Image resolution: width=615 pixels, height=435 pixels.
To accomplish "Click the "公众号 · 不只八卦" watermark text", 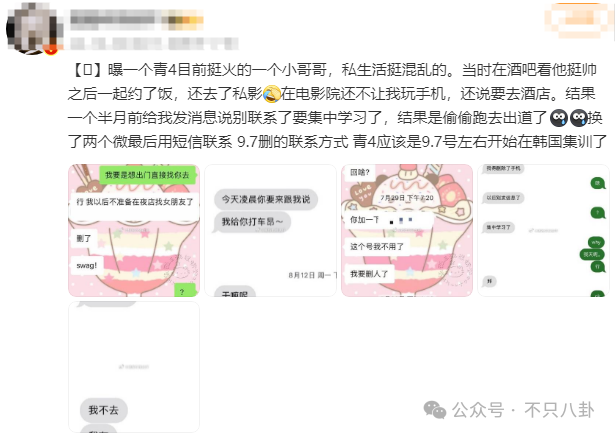I will [x=523, y=410].
